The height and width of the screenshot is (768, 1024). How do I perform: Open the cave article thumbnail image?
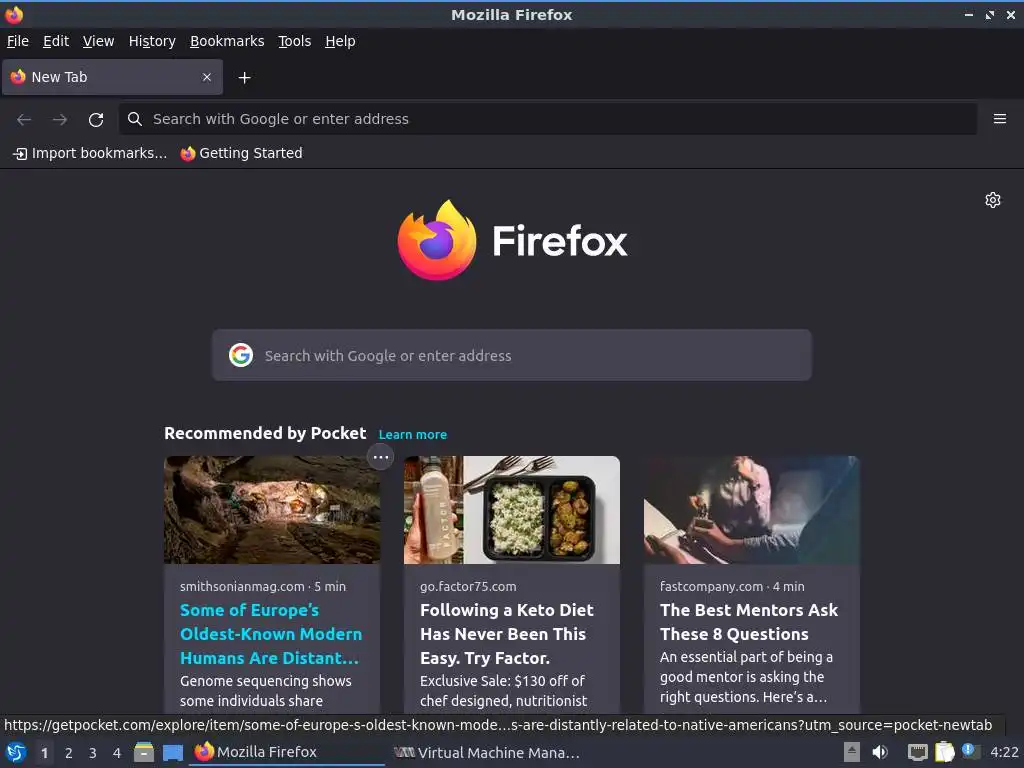272,509
